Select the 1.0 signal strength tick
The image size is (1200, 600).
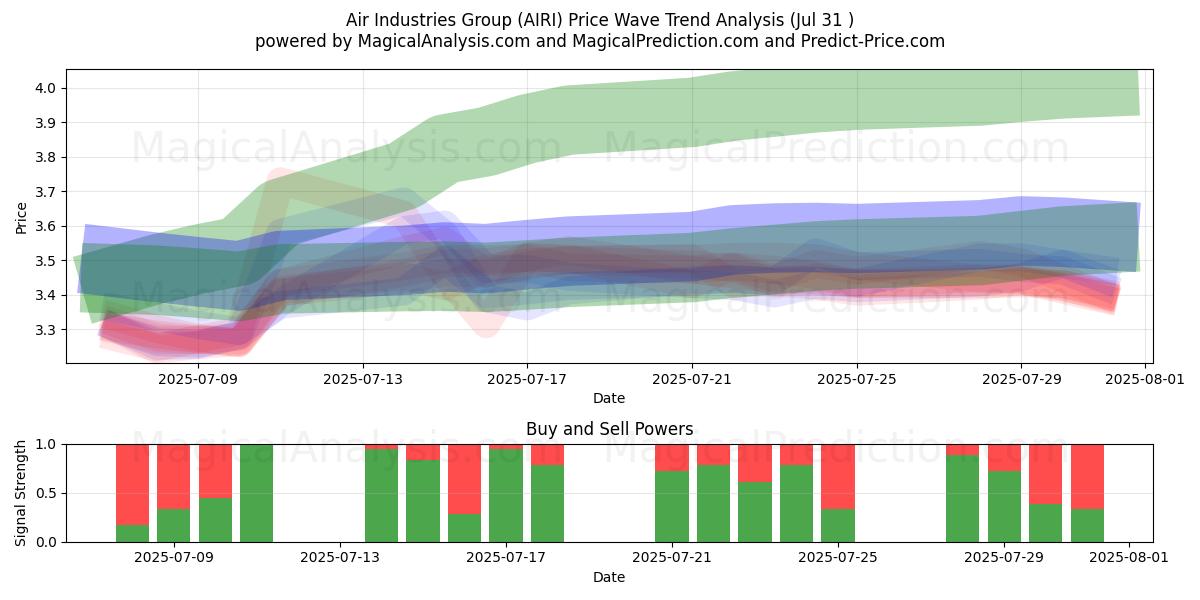[x=47, y=444]
